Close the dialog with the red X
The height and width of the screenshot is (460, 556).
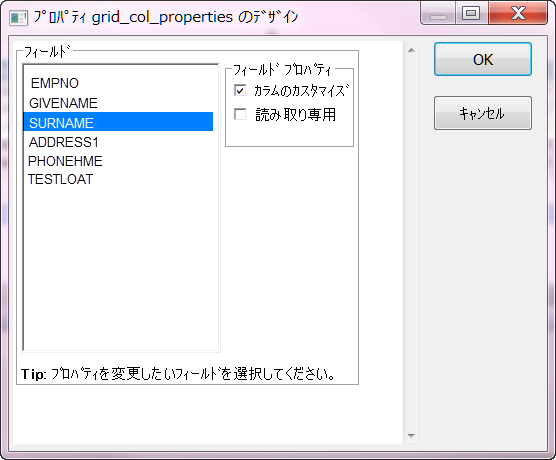[x=518, y=13]
